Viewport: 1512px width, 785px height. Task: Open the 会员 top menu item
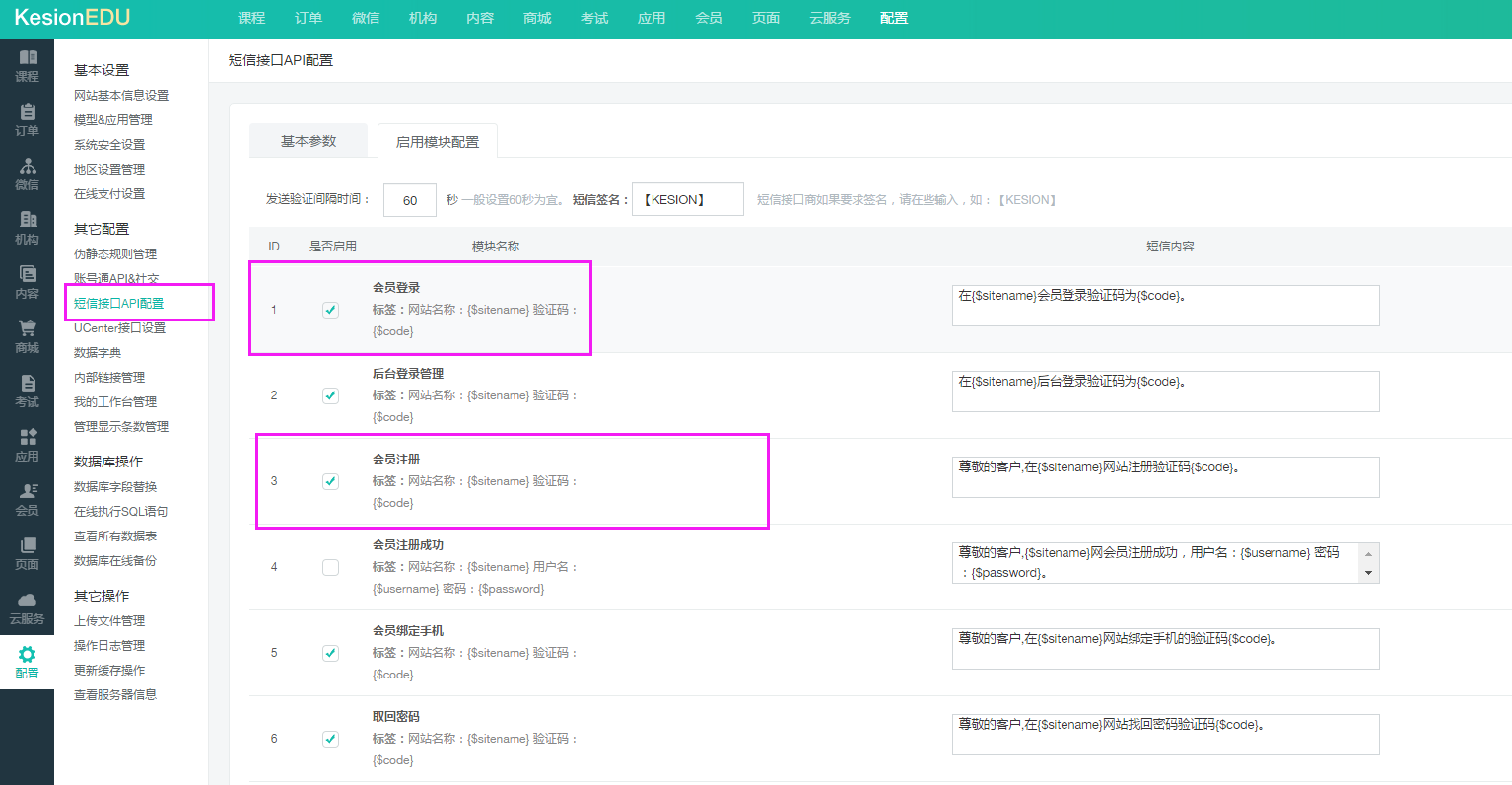click(x=709, y=18)
